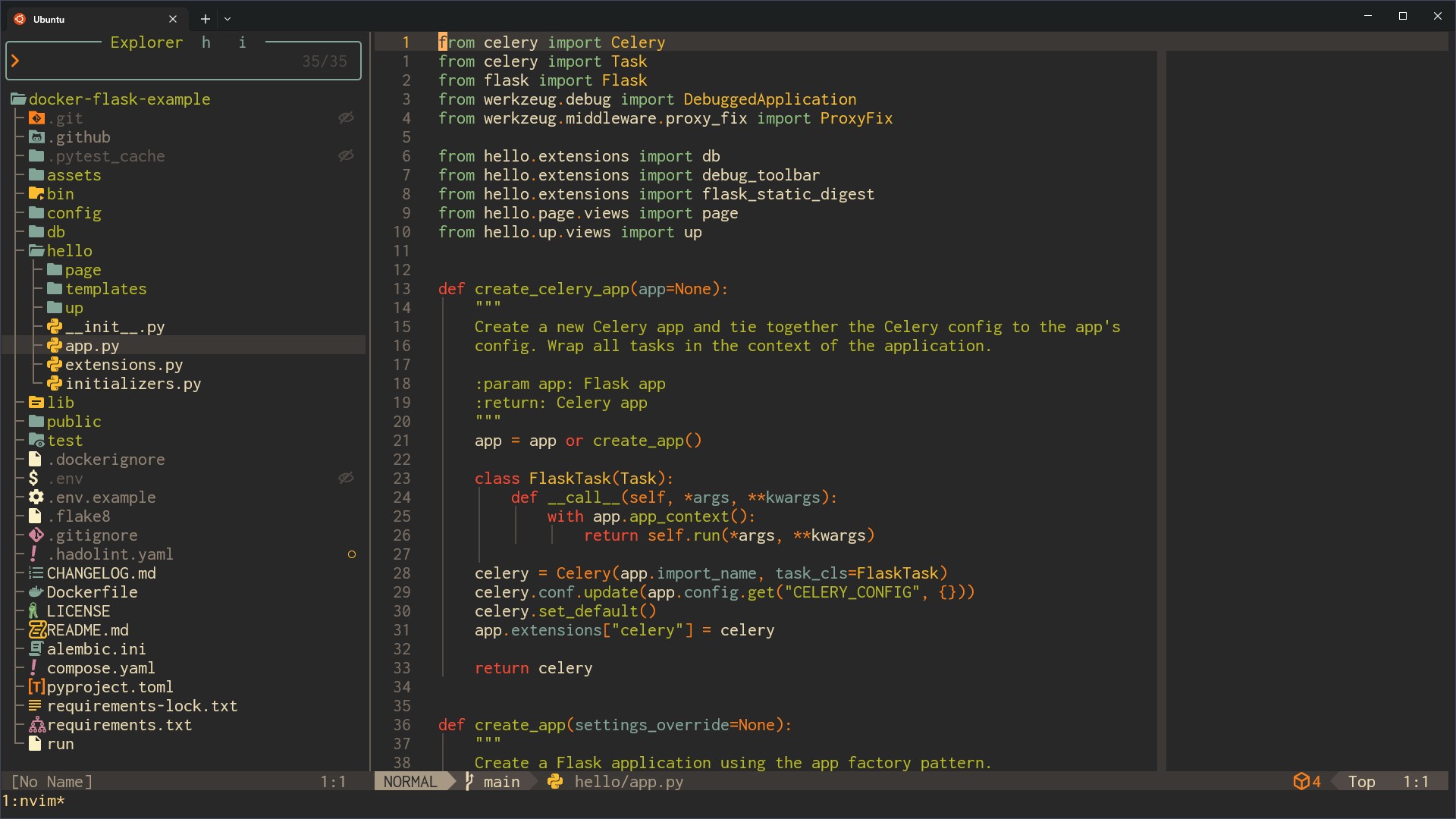The width and height of the screenshot is (1456, 819).
Task: Click the main branch tab label
Action: [501, 782]
